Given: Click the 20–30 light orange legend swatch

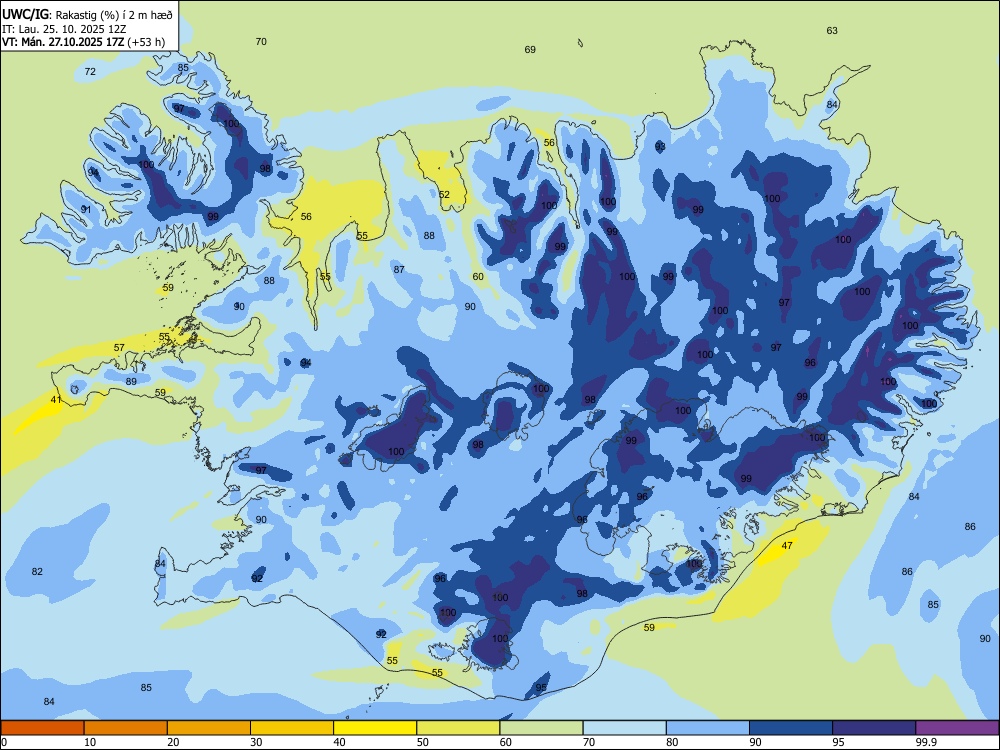Looking at the screenshot, I should pos(209,728).
